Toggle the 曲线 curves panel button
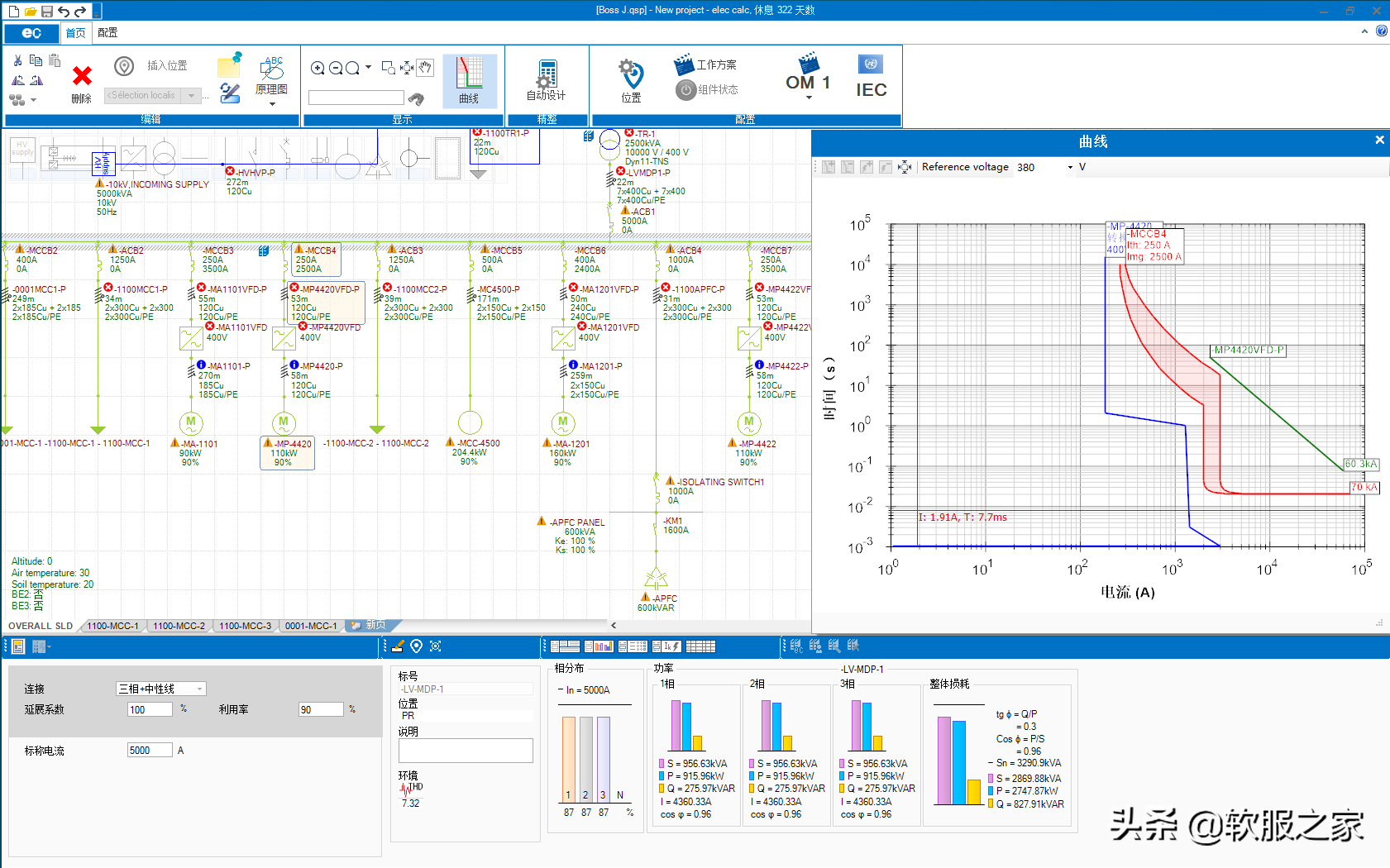Image resolution: width=1390 pixels, height=868 pixels. pyautogui.click(x=470, y=81)
